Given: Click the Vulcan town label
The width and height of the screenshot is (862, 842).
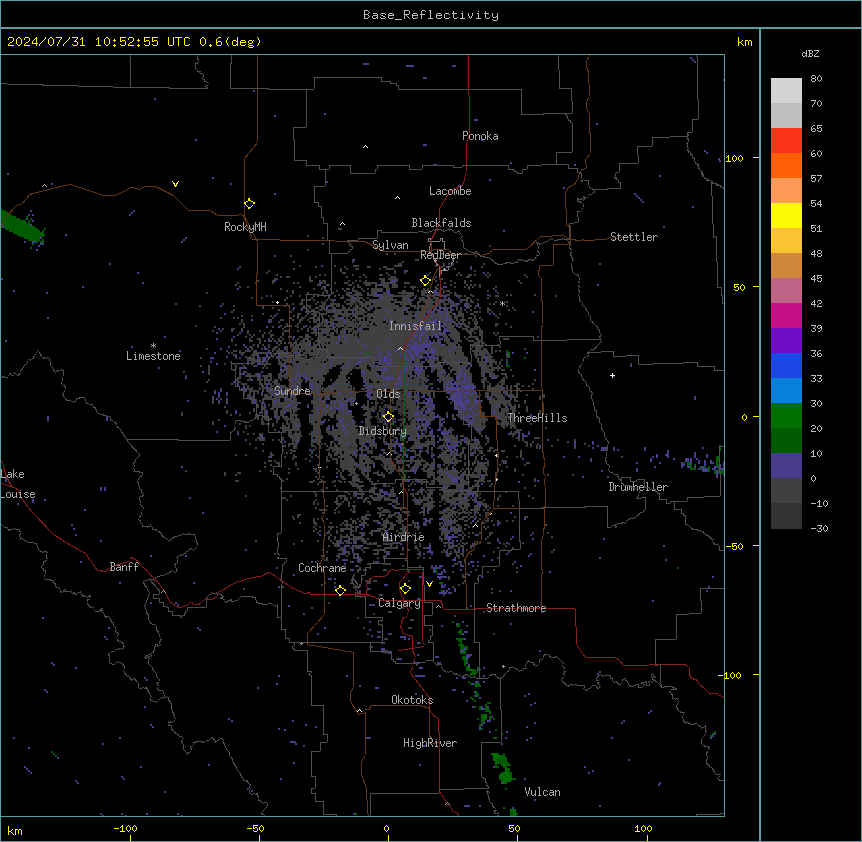Looking at the screenshot, I should 543,792.
